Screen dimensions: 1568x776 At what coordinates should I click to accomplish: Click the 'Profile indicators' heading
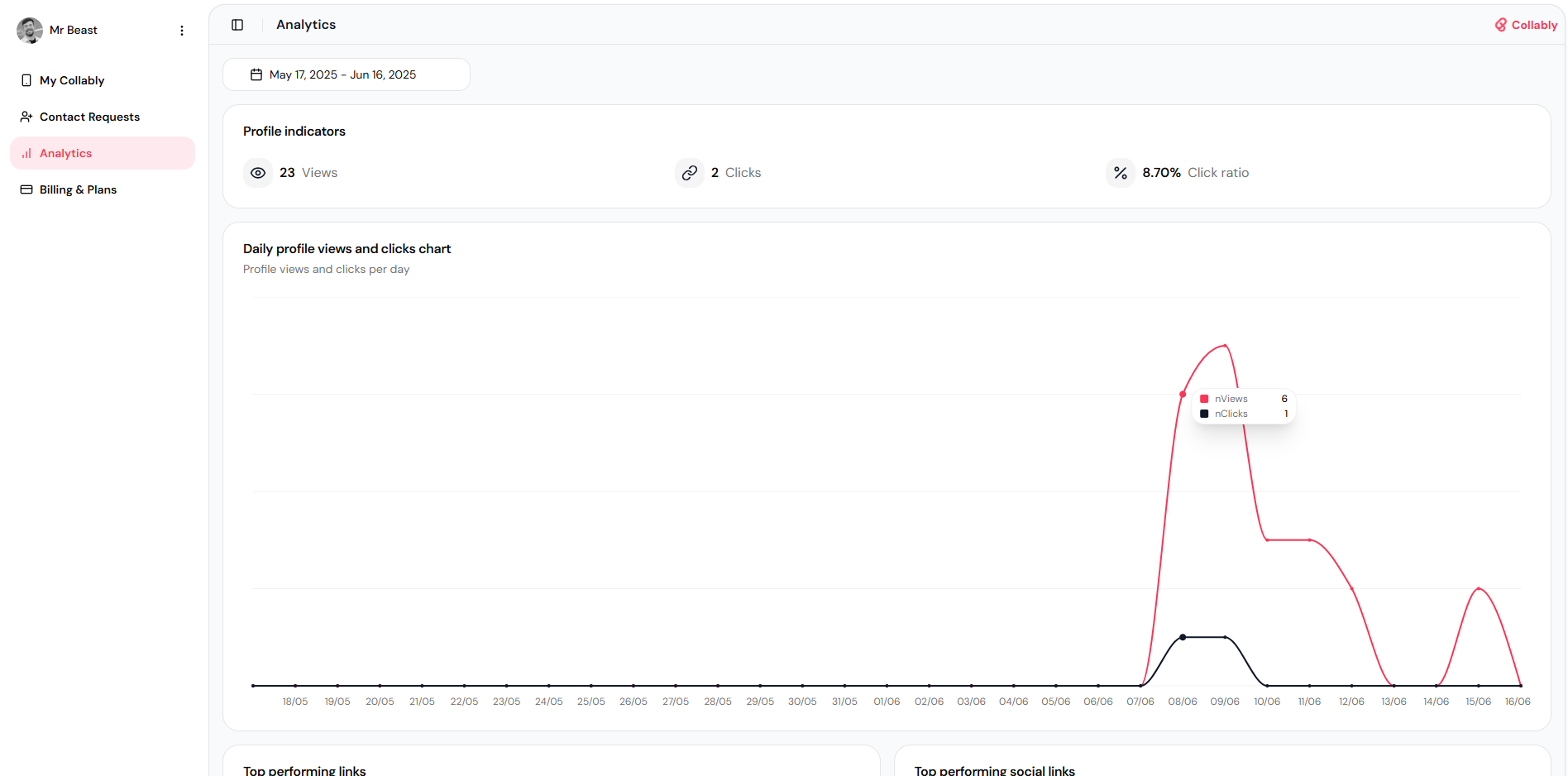pos(294,132)
